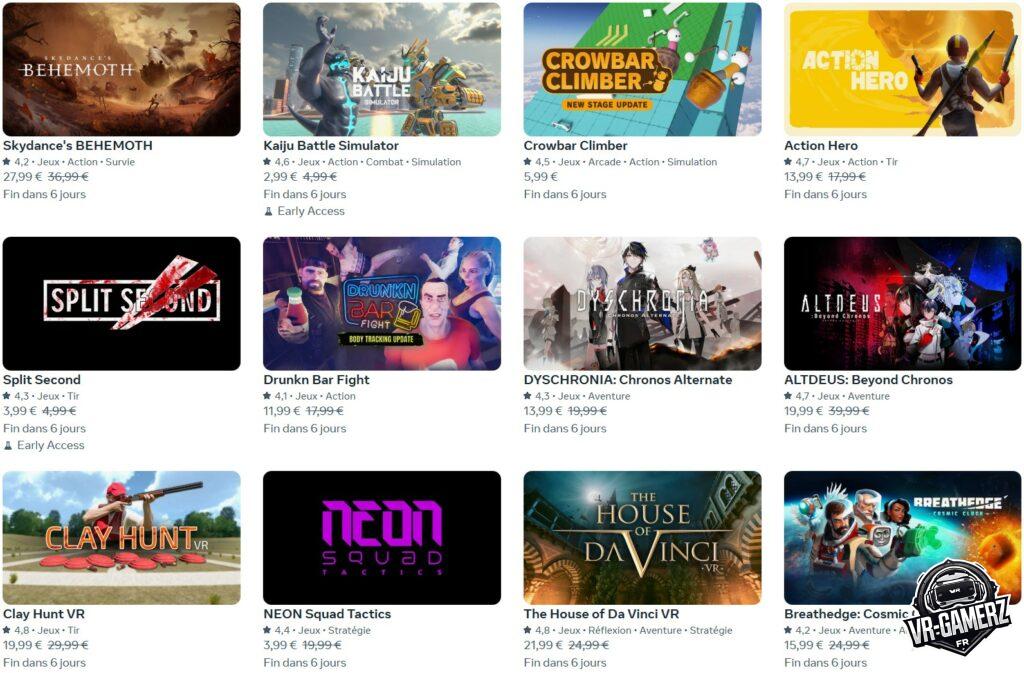Click the NEON Squad Tactics title link
Image resolution: width=1024 pixels, height=673 pixels.
point(327,614)
